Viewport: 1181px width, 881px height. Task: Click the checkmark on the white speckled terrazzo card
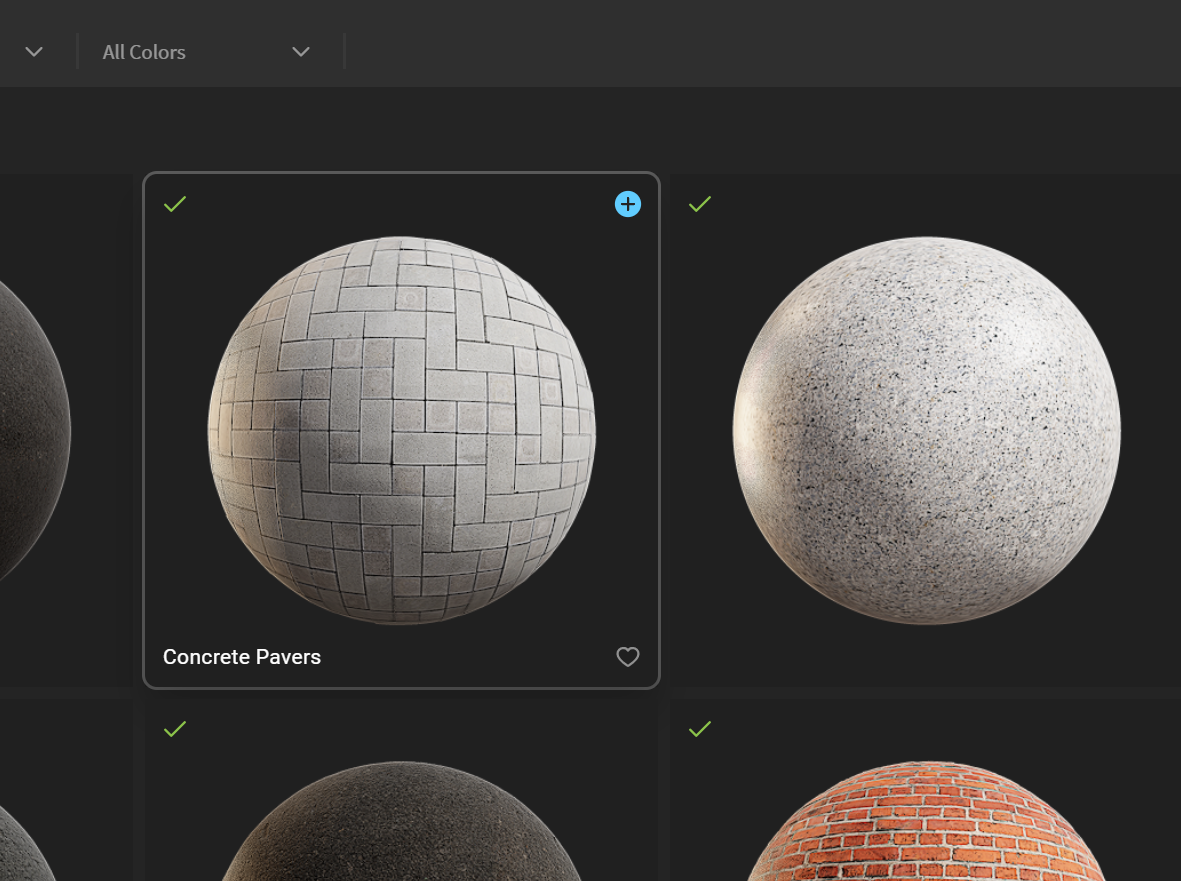tap(700, 204)
